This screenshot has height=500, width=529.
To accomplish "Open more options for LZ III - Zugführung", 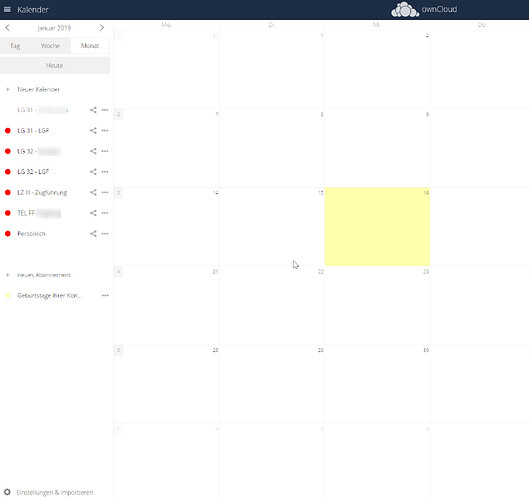I will tap(105, 192).
